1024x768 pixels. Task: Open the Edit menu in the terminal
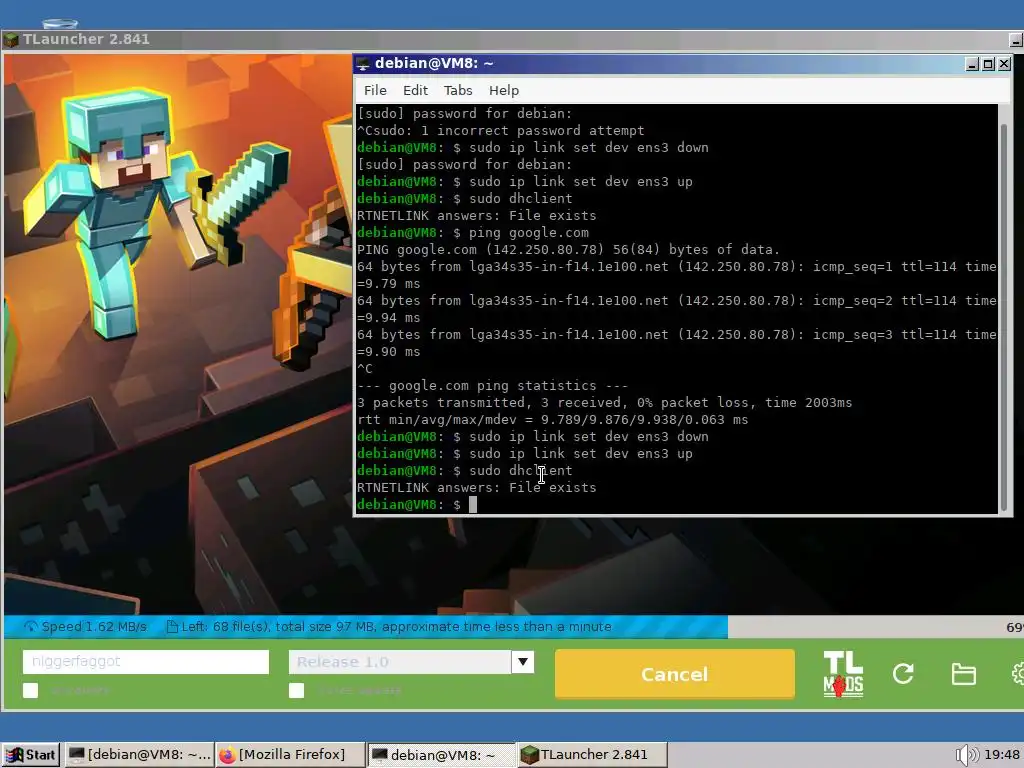pos(415,91)
